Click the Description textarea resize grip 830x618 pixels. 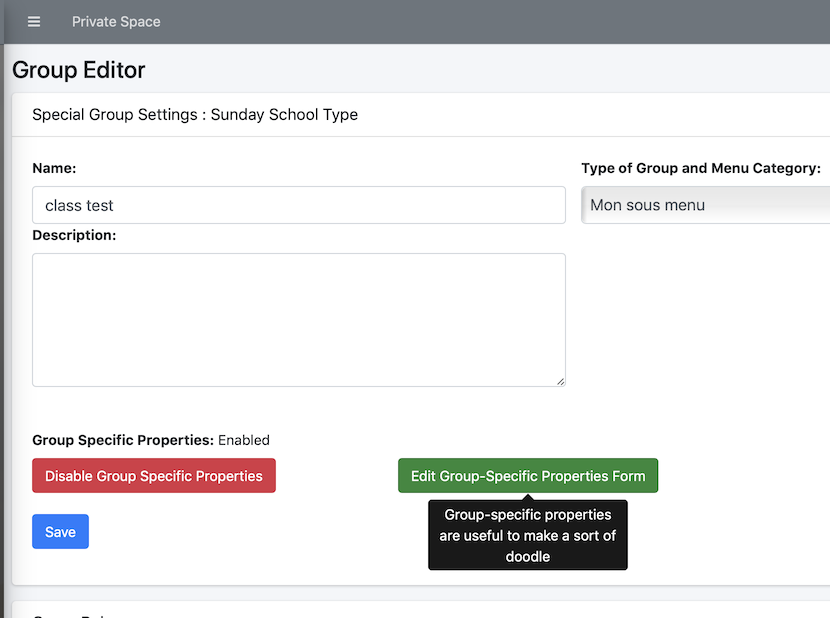(x=561, y=381)
